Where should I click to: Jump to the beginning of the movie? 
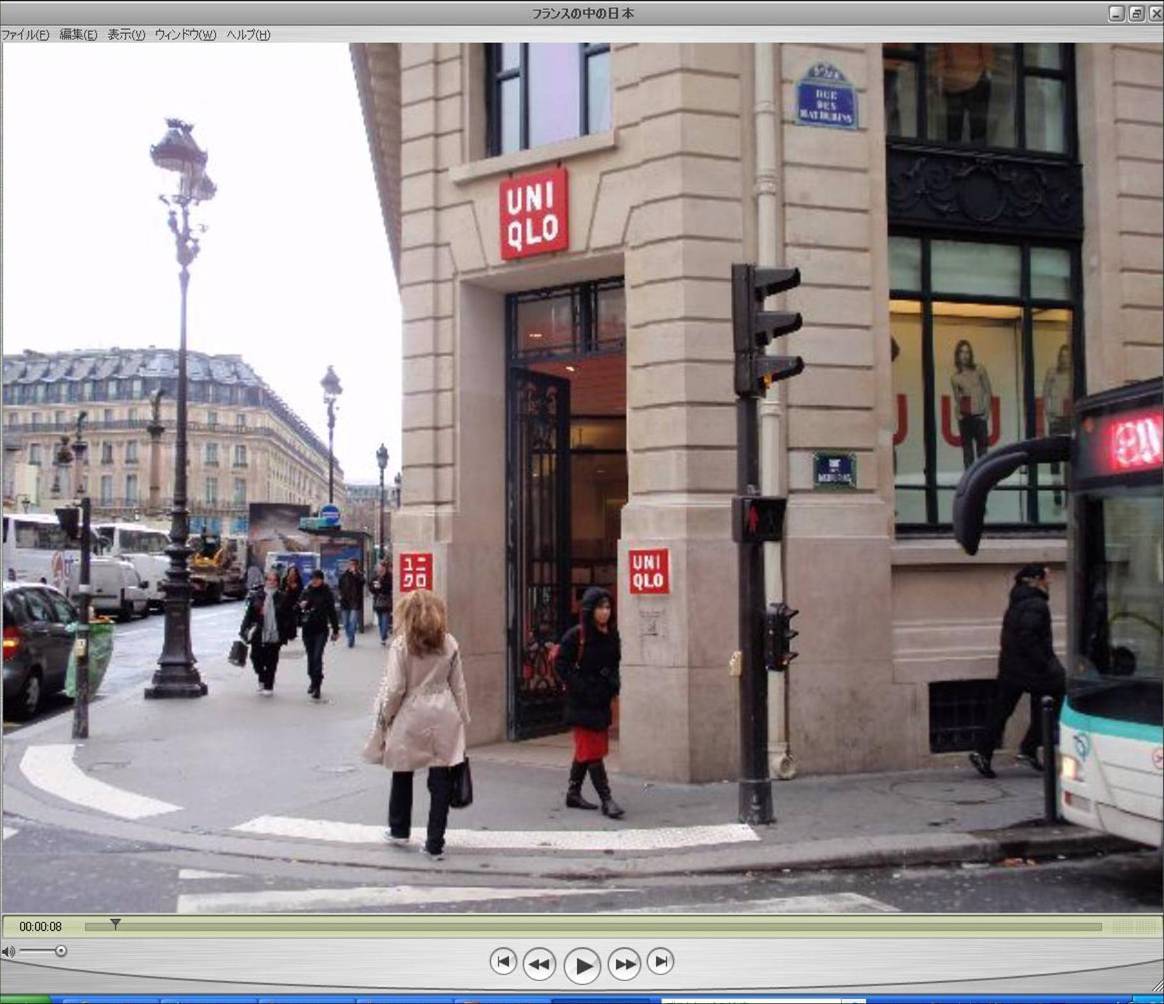point(503,962)
